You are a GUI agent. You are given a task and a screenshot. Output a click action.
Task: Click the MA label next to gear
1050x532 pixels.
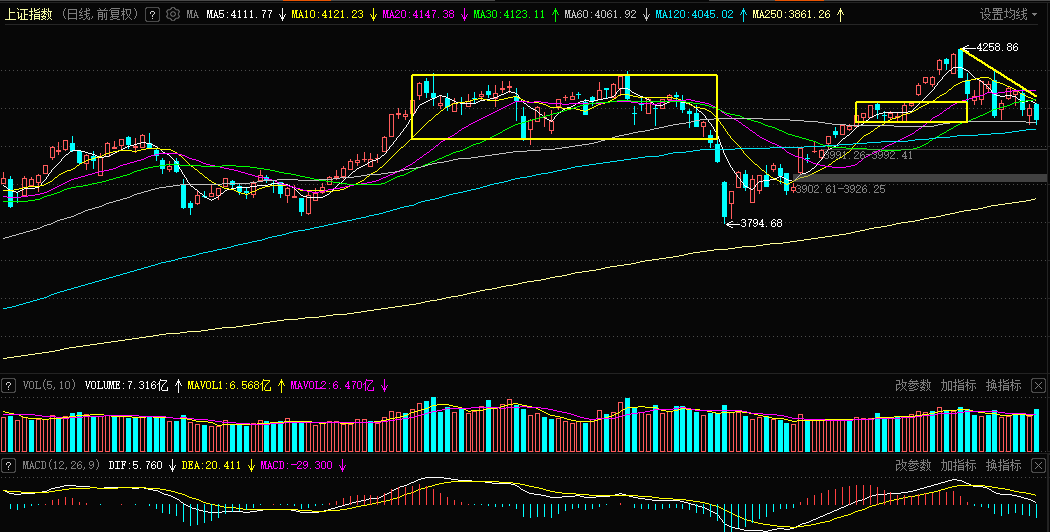(192, 14)
